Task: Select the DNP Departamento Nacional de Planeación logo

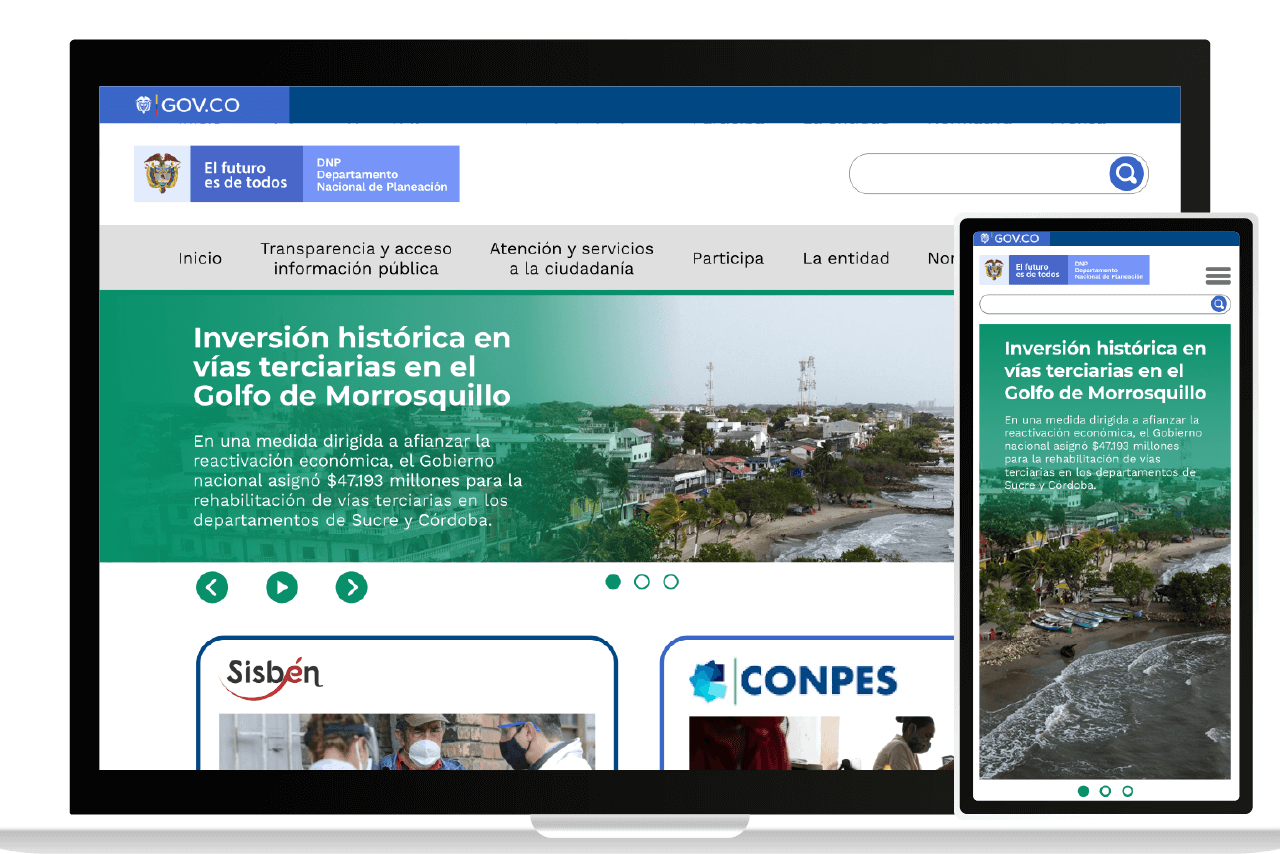Action: pos(381,173)
